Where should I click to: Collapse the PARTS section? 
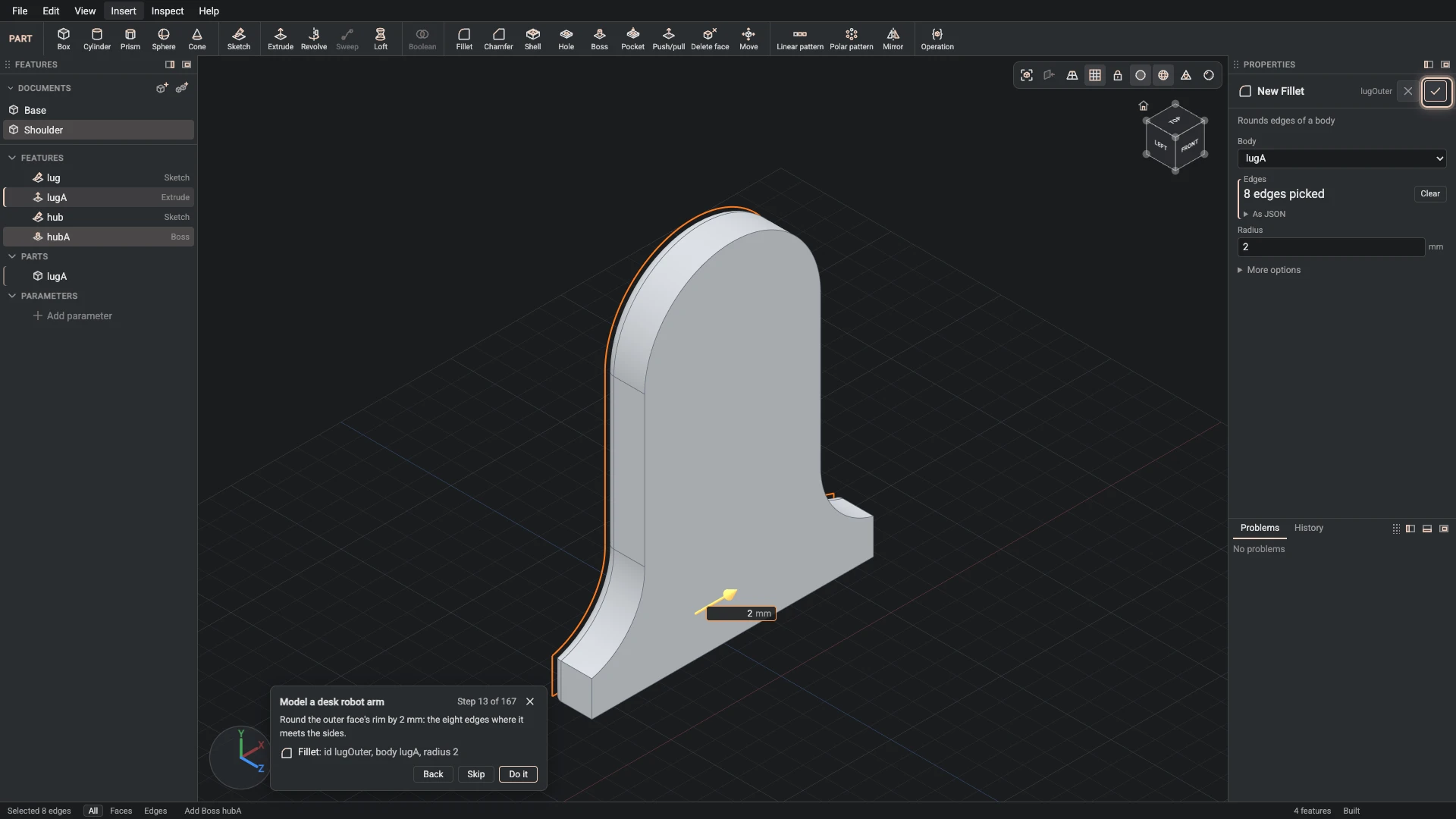[12, 256]
